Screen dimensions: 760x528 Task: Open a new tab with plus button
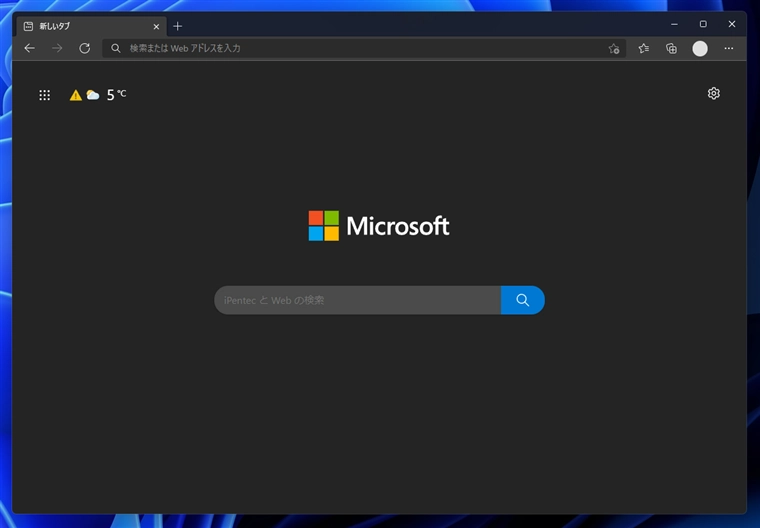click(177, 26)
